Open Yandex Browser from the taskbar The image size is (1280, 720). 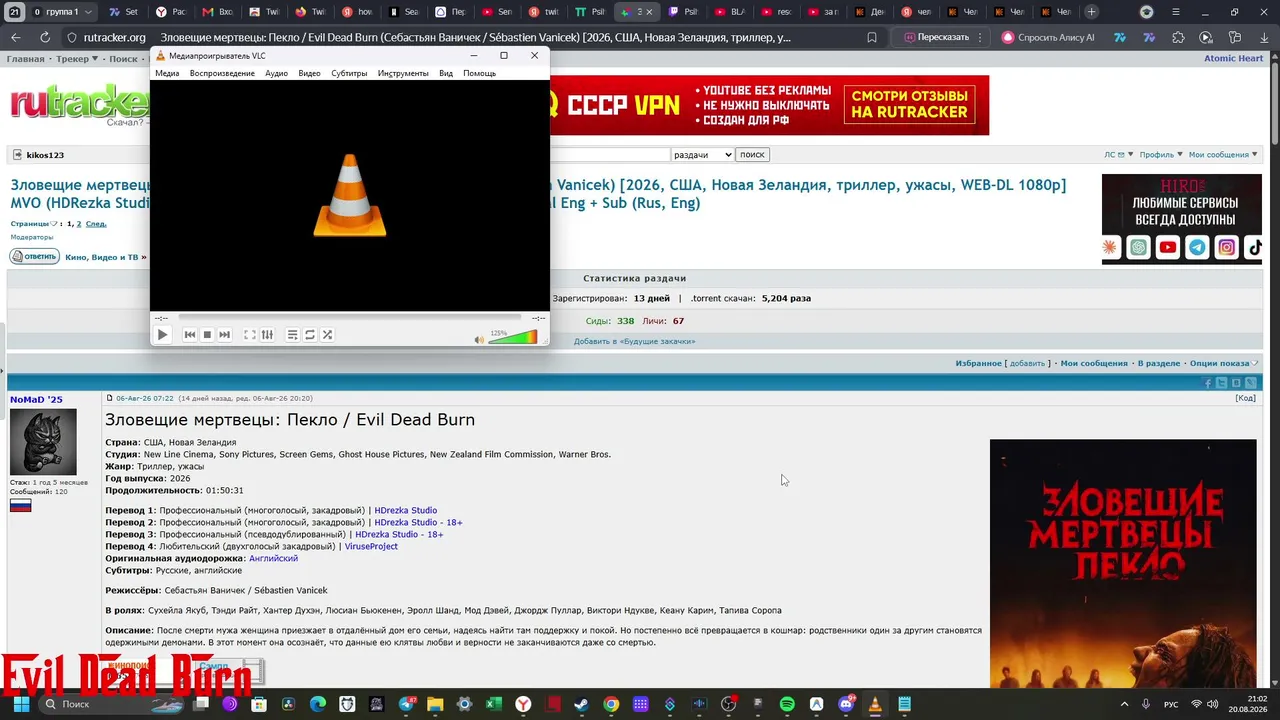(523, 704)
